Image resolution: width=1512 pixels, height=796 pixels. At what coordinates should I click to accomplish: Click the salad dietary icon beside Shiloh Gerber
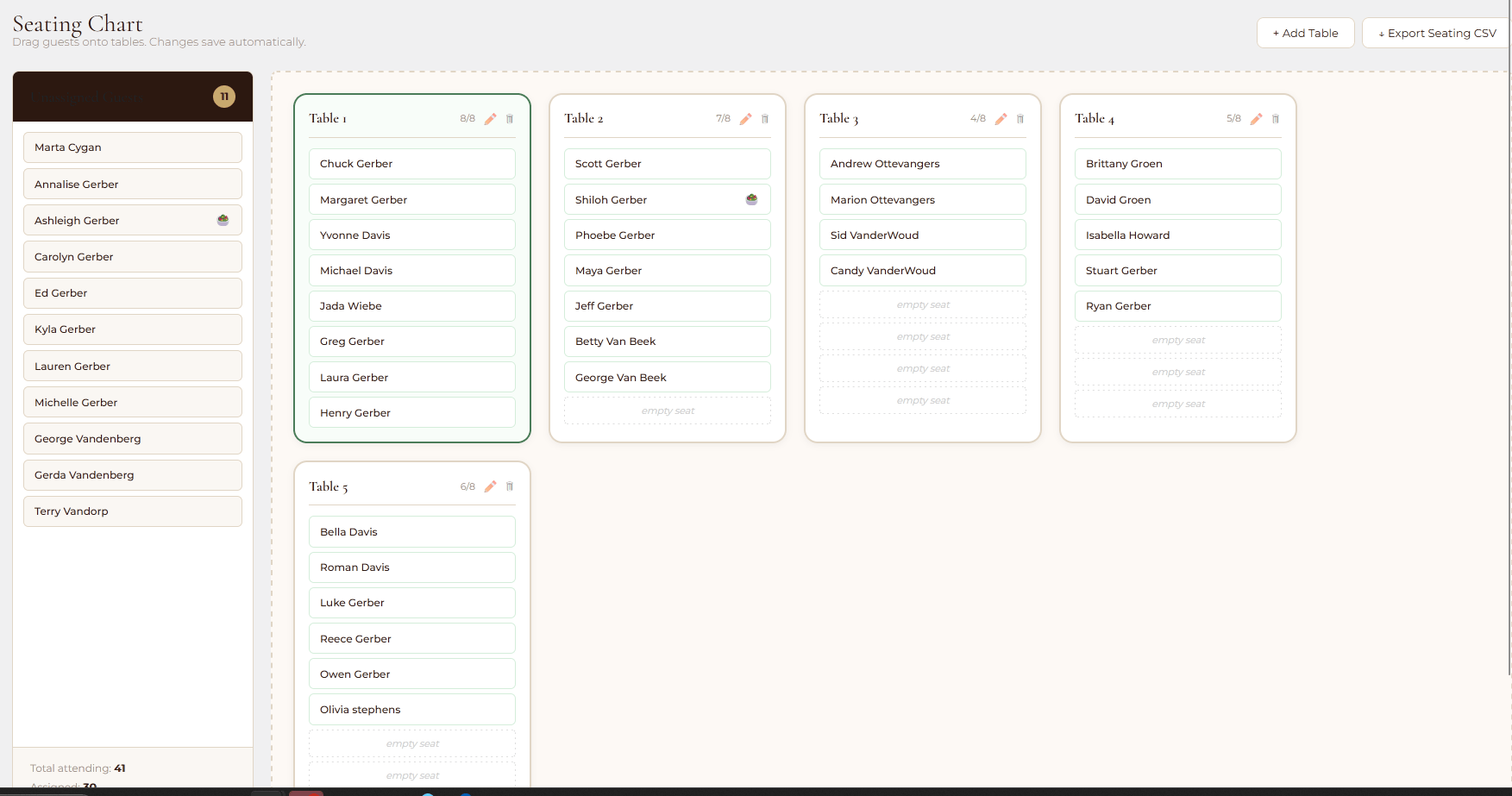tap(751, 199)
